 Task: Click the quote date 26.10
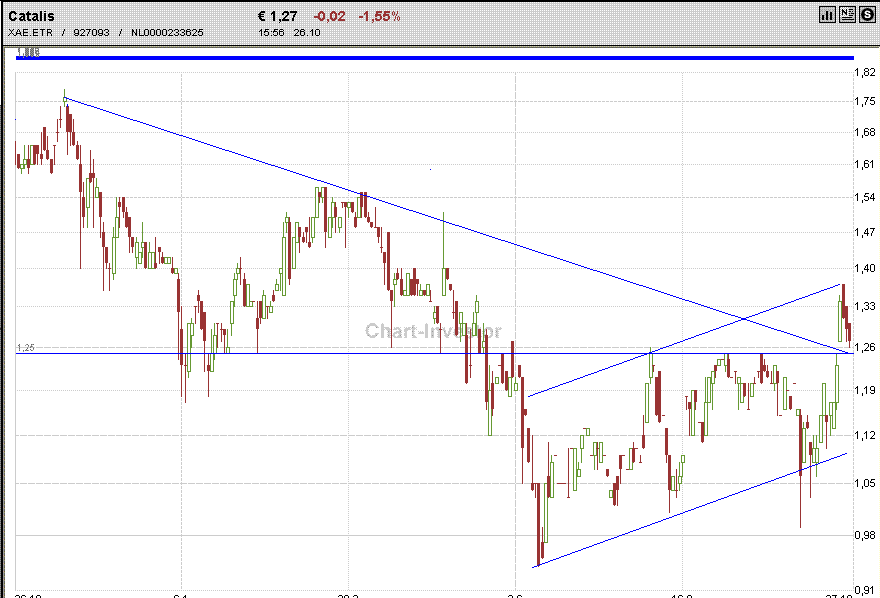click(304, 33)
